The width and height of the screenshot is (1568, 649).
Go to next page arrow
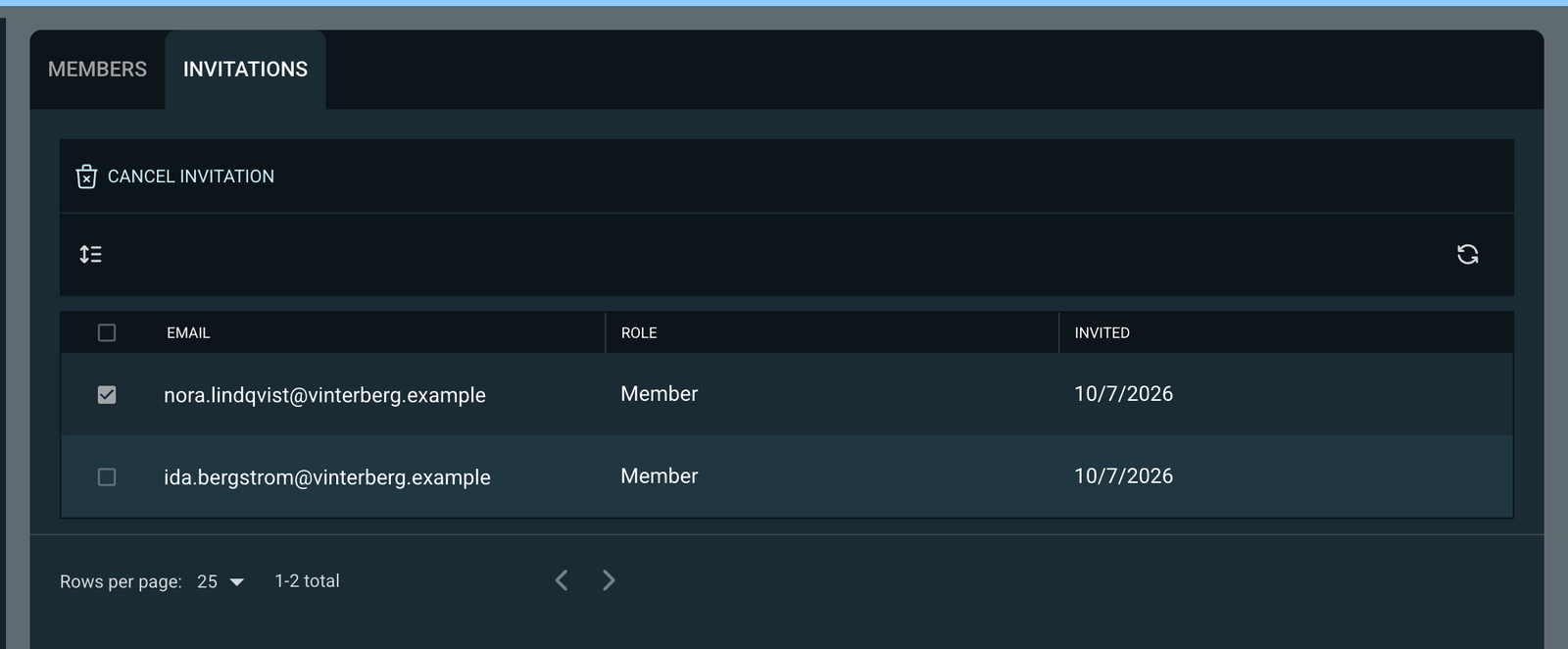pyautogui.click(x=609, y=580)
